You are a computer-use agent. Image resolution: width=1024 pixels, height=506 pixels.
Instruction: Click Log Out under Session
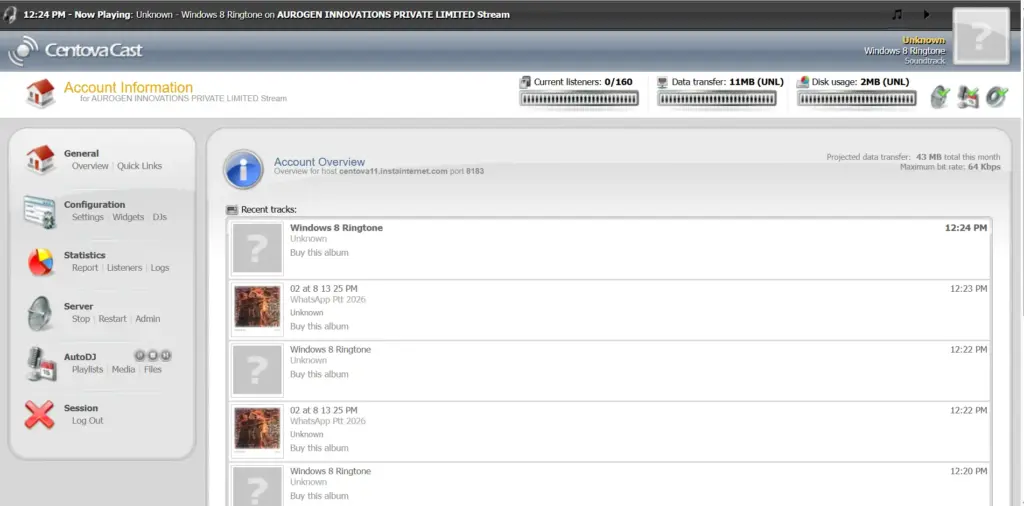pyautogui.click(x=88, y=420)
